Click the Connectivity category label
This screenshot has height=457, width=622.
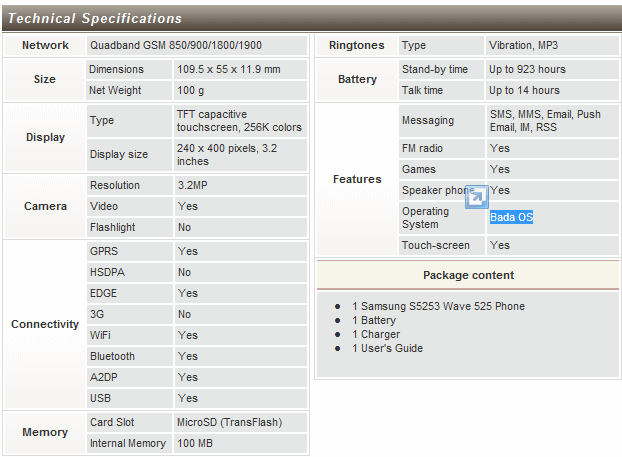click(x=45, y=324)
